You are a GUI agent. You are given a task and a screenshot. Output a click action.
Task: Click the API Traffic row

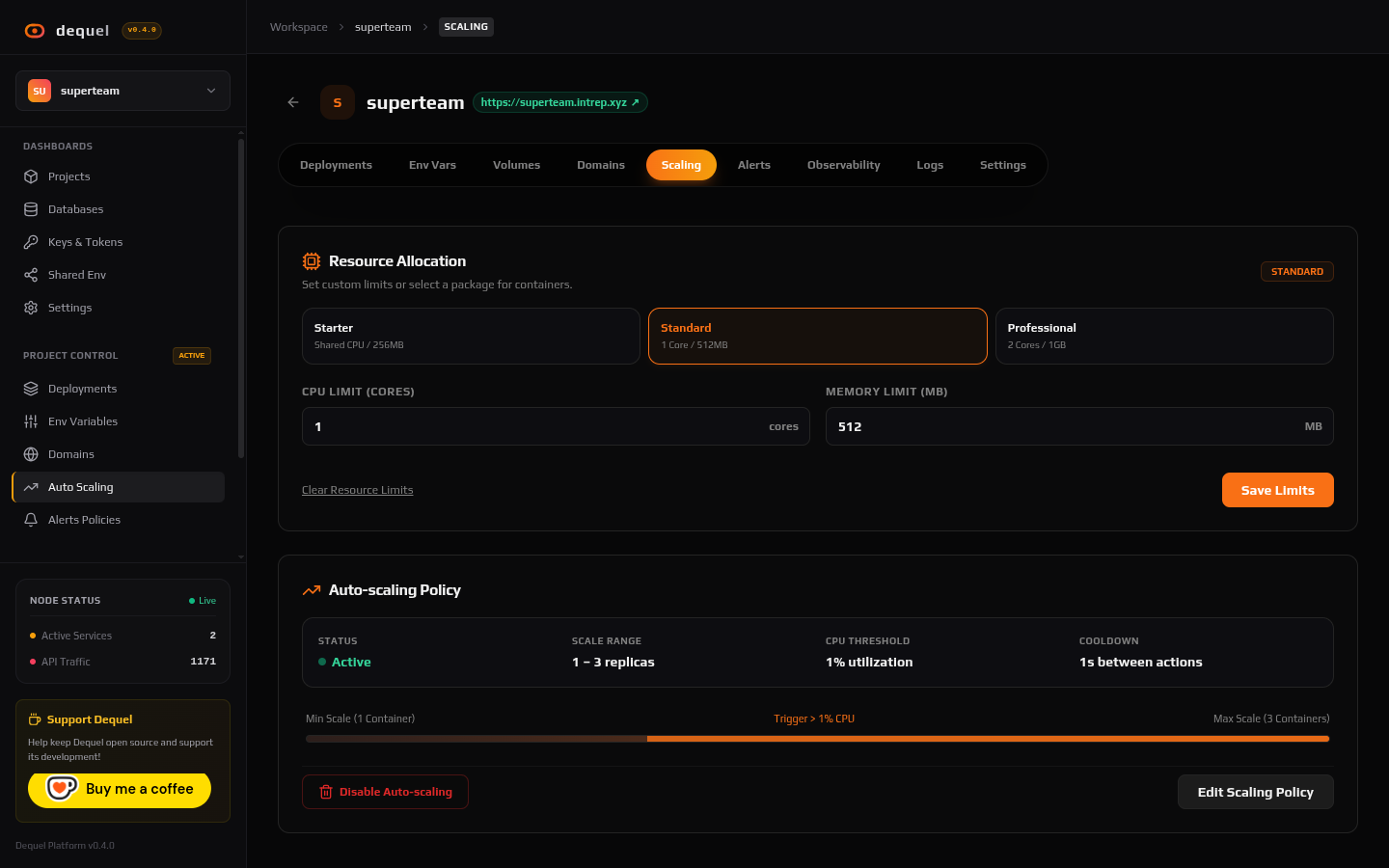click(x=123, y=662)
